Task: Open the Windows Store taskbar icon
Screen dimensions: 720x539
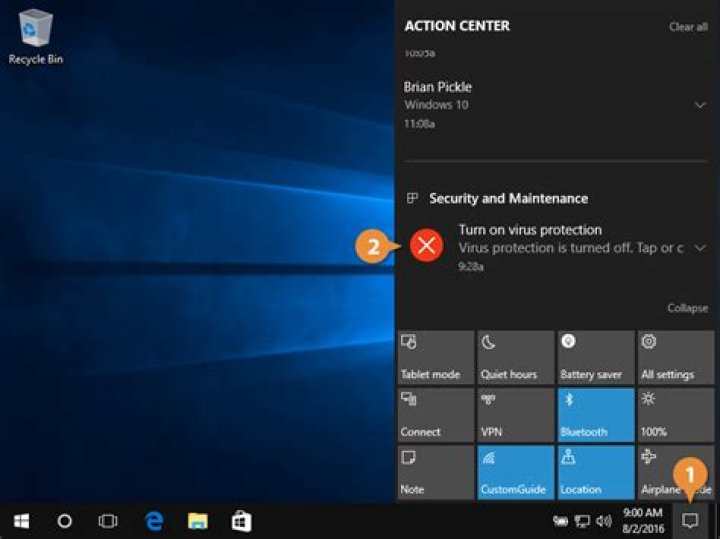Action: pyautogui.click(x=242, y=521)
